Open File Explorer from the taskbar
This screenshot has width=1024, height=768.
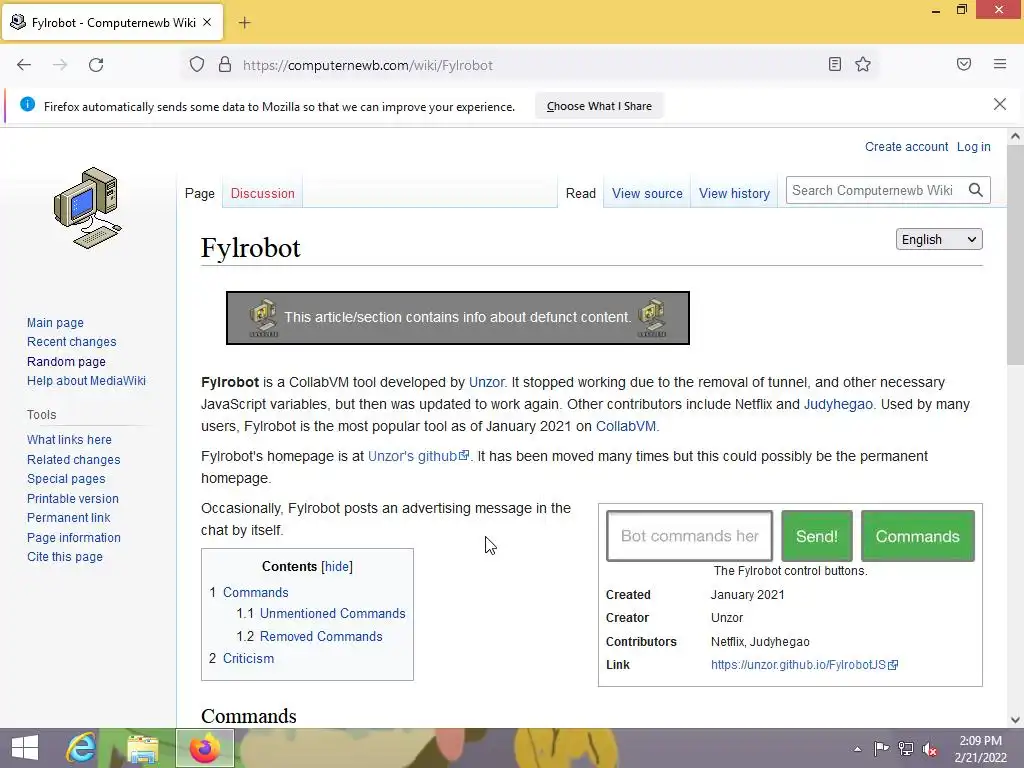click(142, 748)
